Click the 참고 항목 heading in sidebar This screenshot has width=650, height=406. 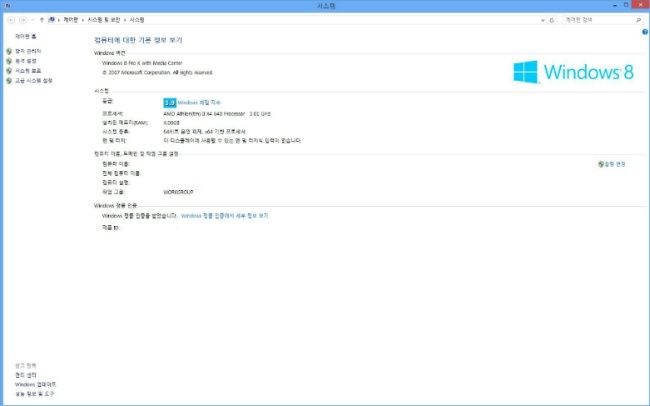(x=26, y=365)
